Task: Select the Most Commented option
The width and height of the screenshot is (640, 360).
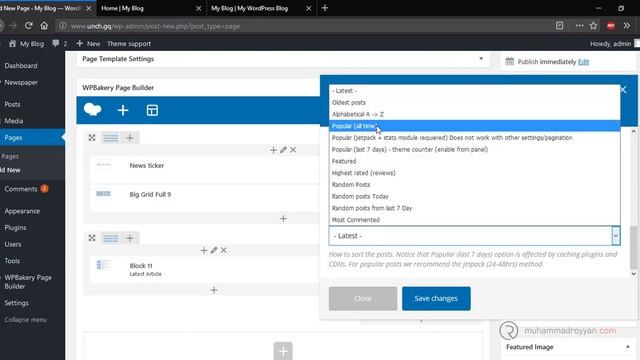Action: pos(474,220)
